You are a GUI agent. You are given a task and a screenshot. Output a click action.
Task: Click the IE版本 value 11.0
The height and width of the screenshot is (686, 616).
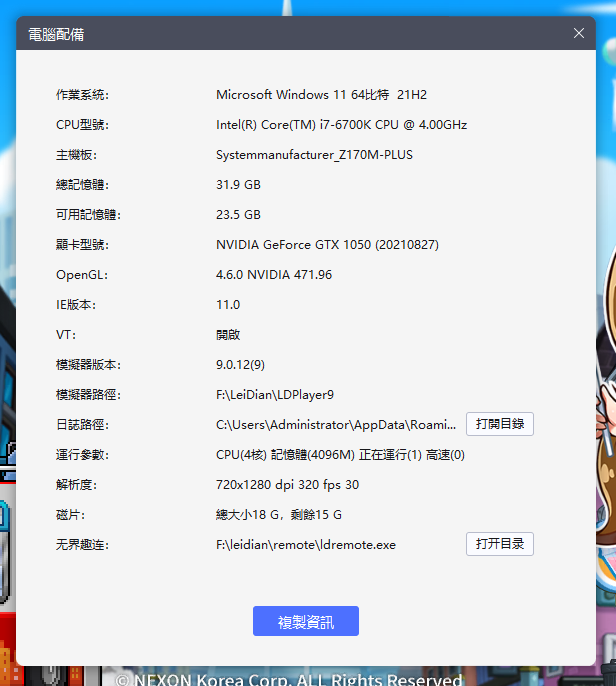[x=228, y=305]
